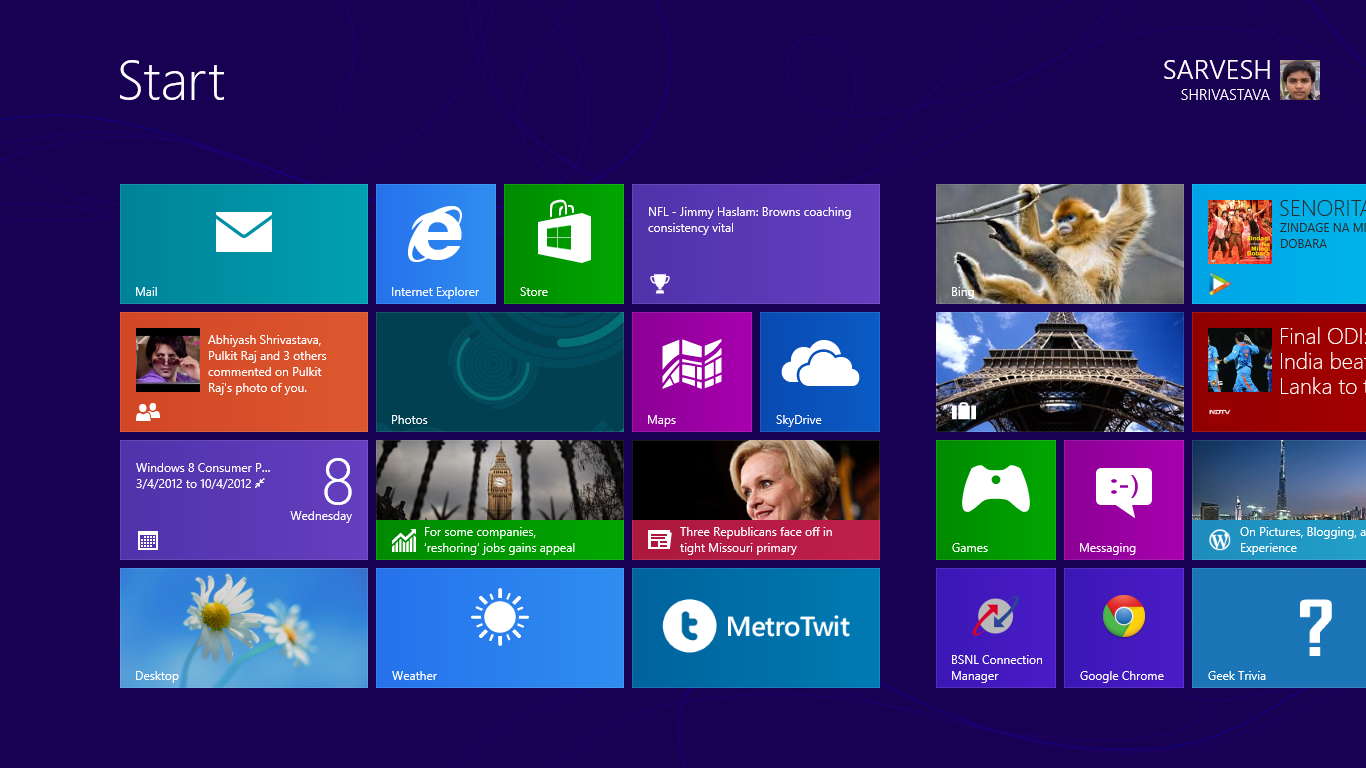This screenshot has height=768, width=1366.
Task: Open the 'reshoring' jobs finance article
Action: (x=500, y=500)
